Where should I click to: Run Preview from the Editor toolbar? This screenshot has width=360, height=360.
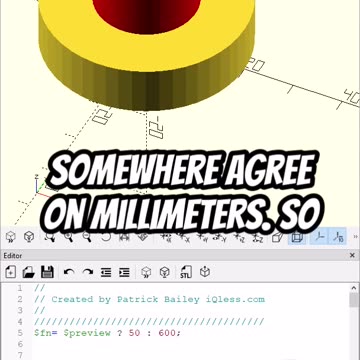coord(146,272)
